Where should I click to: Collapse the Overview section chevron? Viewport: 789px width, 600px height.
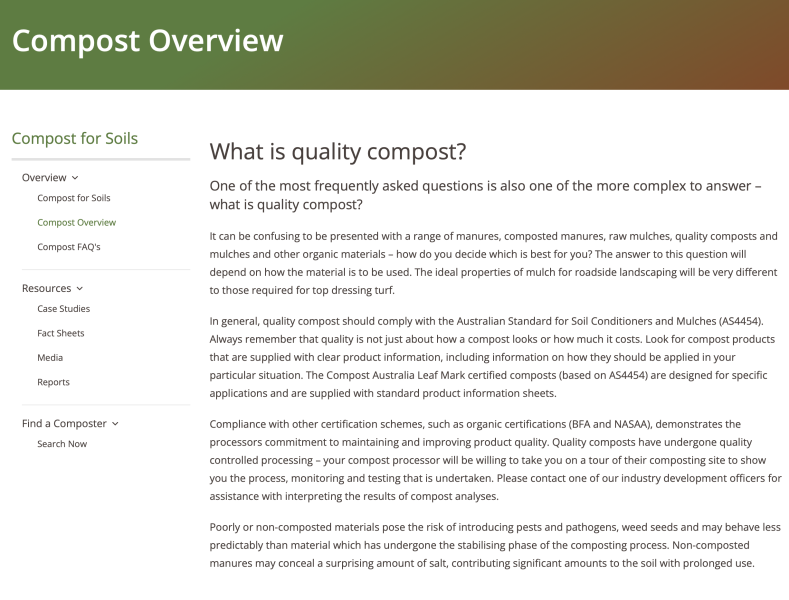click(76, 178)
